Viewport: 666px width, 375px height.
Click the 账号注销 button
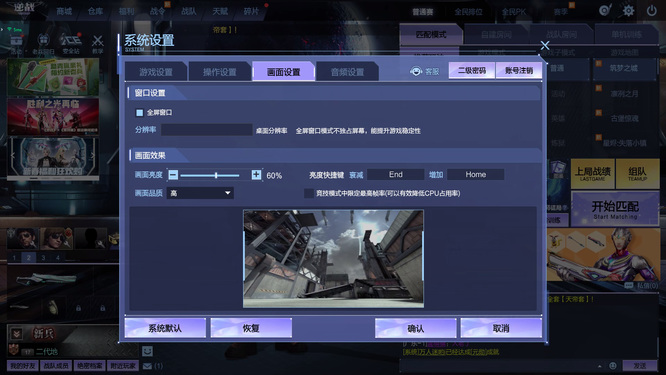(519, 70)
